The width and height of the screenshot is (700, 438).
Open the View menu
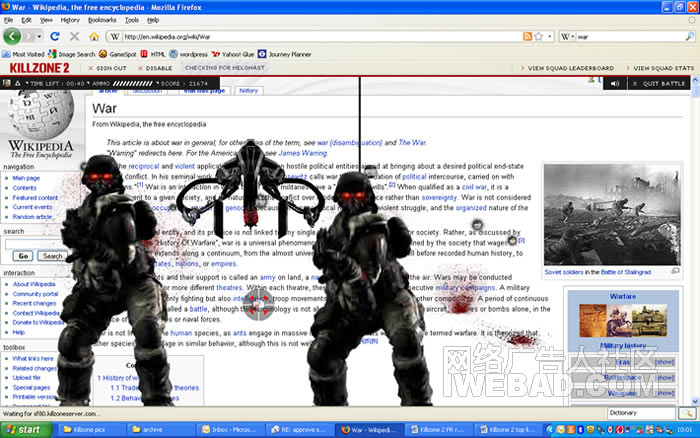pyautogui.click(x=46, y=20)
